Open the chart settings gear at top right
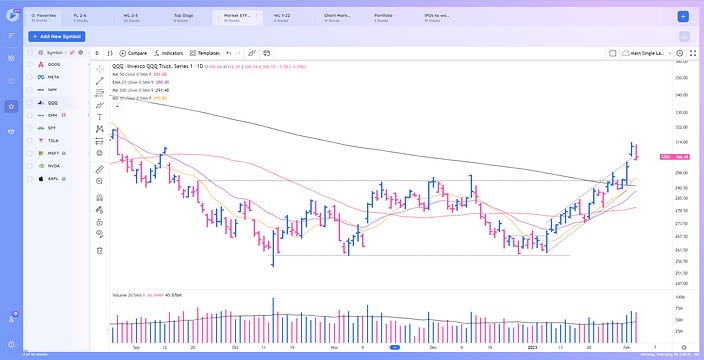The height and width of the screenshot is (360, 704). (680, 53)
